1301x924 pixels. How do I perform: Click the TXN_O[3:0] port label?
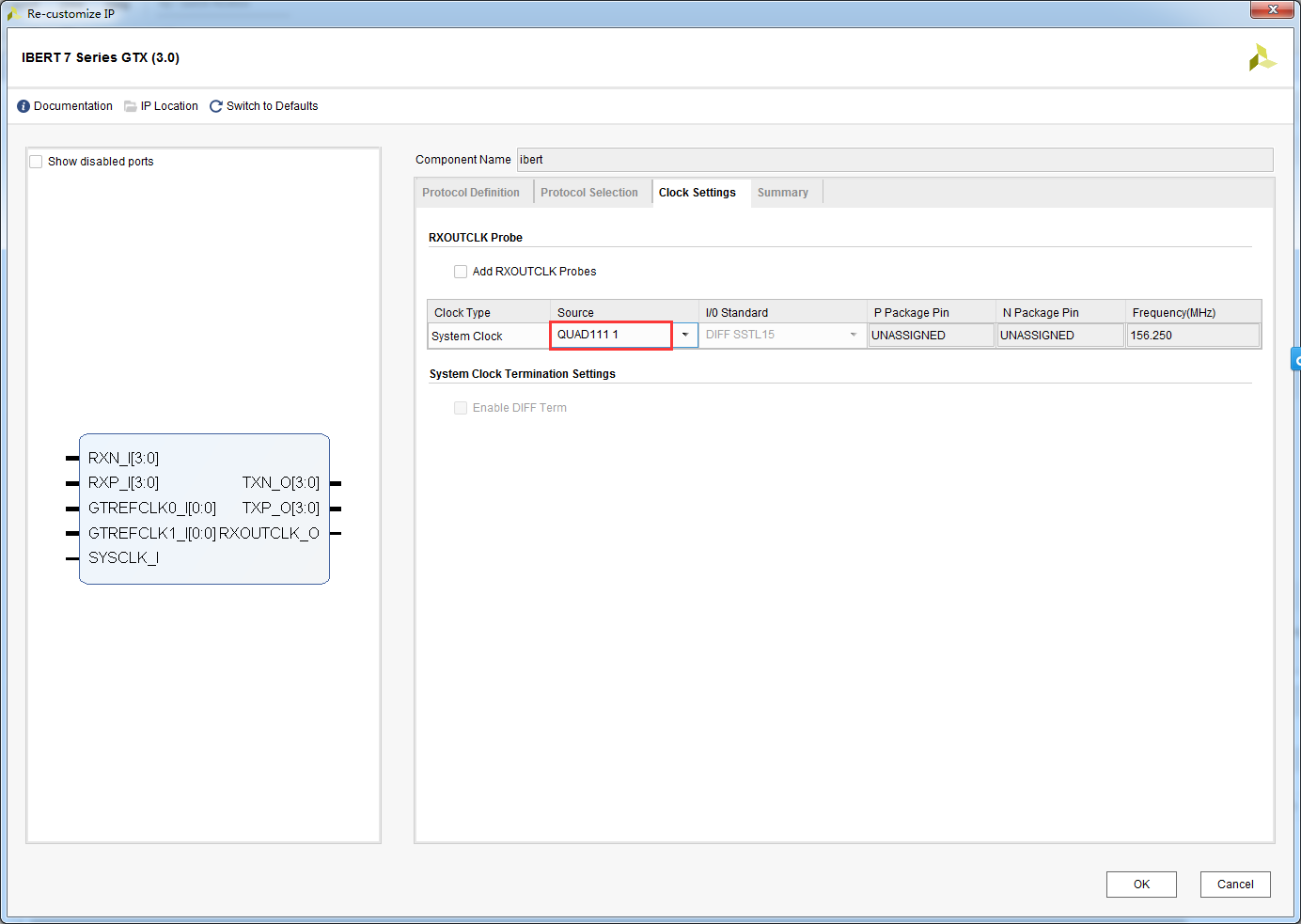(281, 482)
